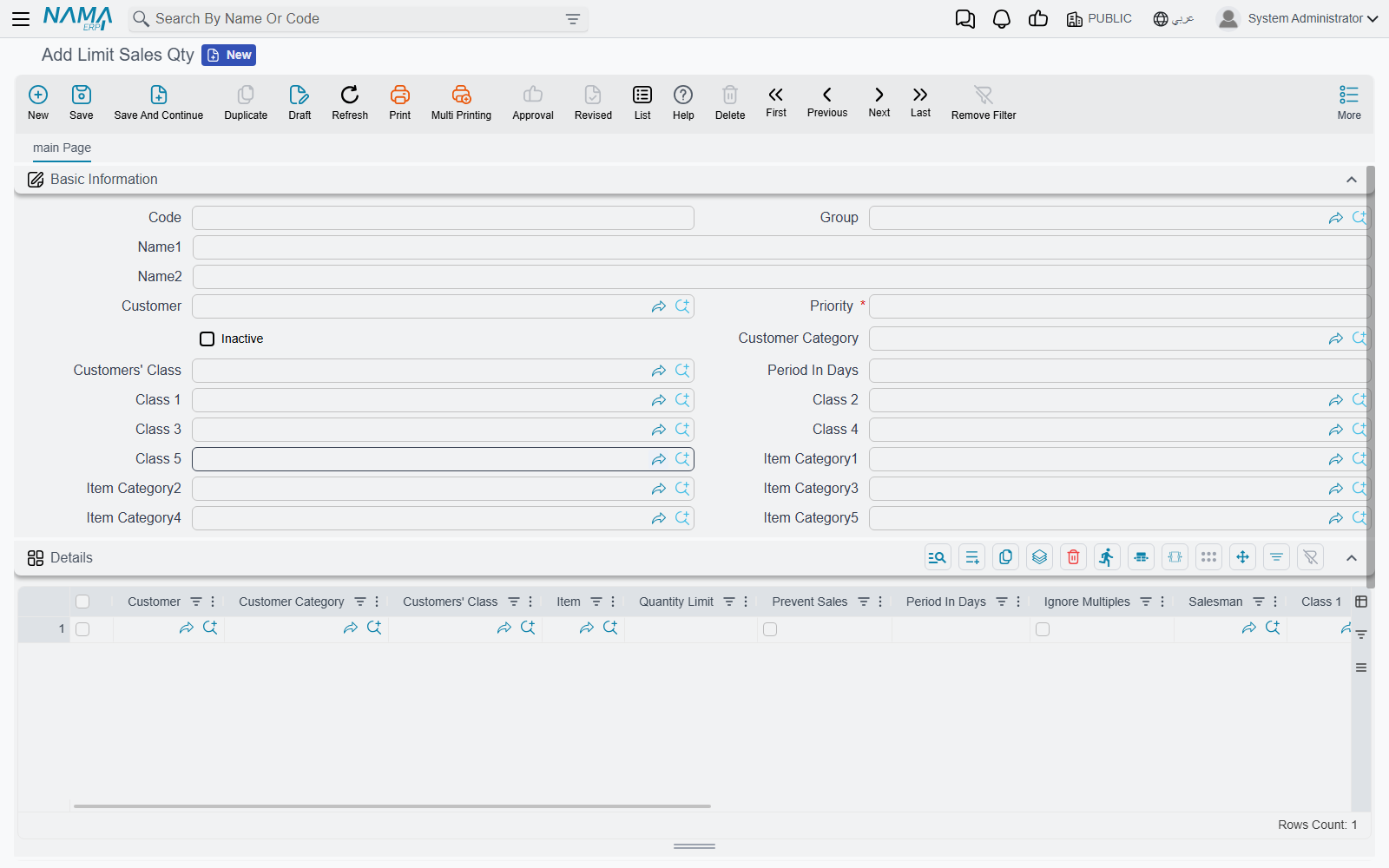Screen dimensions: 1389x868
Task: Click the PUBLIC company button
Action: click(x=1099, y=19)
